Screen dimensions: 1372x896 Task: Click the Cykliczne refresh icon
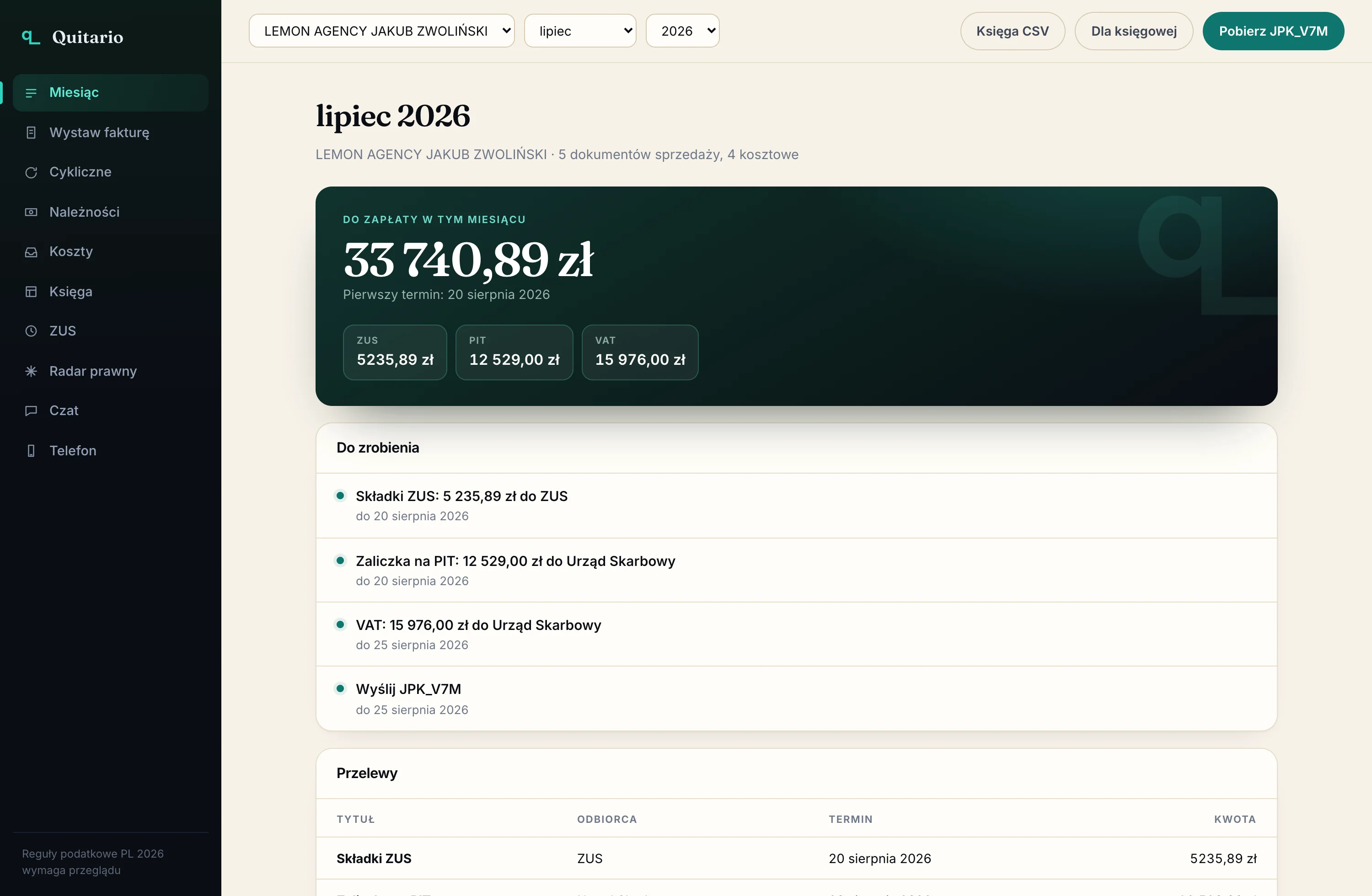[x=31, y=172]
